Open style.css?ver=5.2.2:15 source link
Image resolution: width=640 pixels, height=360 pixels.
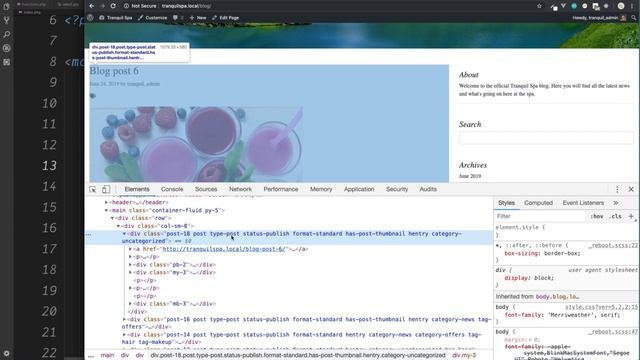point(601,307)
